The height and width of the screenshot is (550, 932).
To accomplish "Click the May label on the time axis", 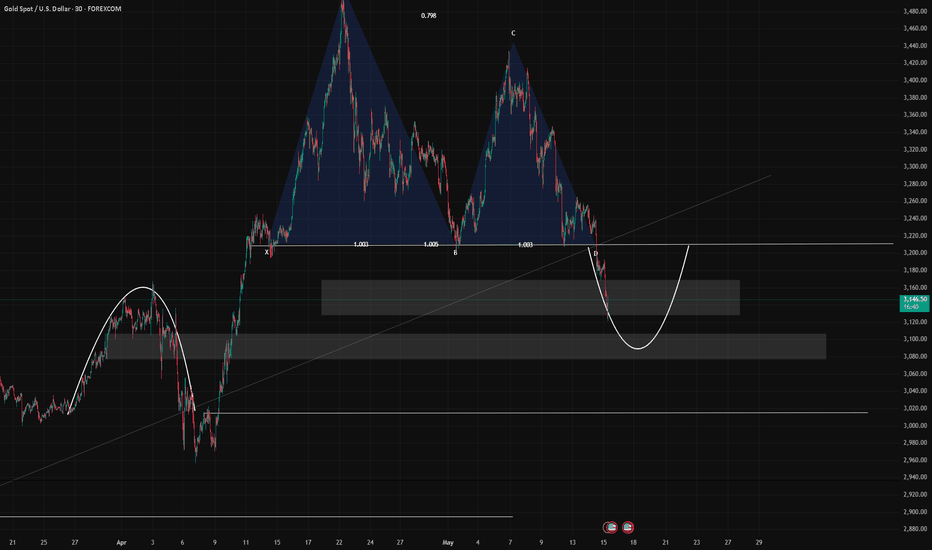I will click(x=448, y=542).
